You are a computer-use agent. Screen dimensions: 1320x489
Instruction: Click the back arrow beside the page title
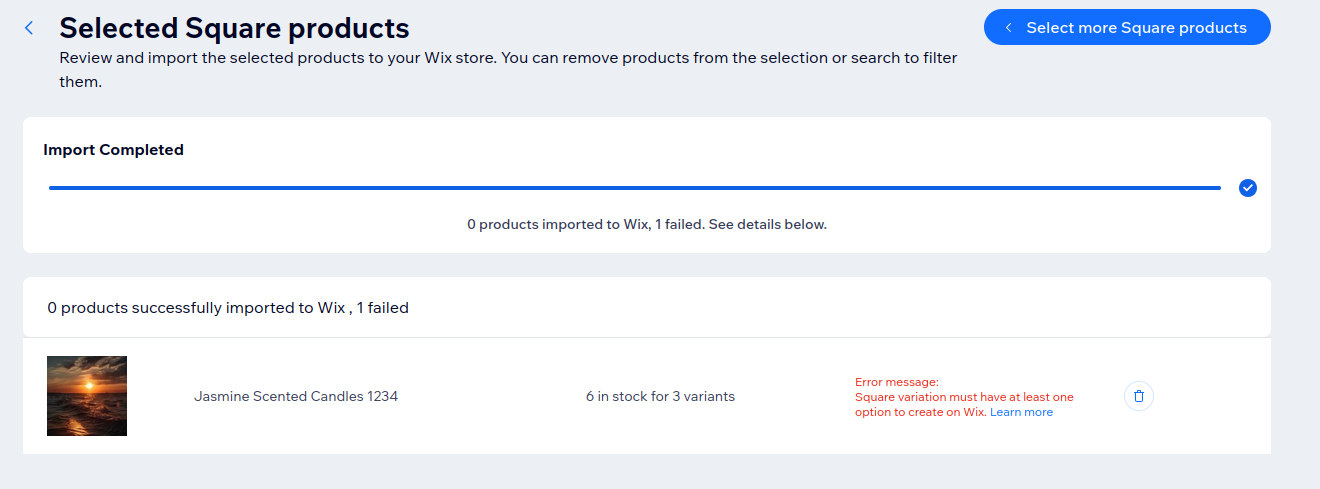coord(29,28)
